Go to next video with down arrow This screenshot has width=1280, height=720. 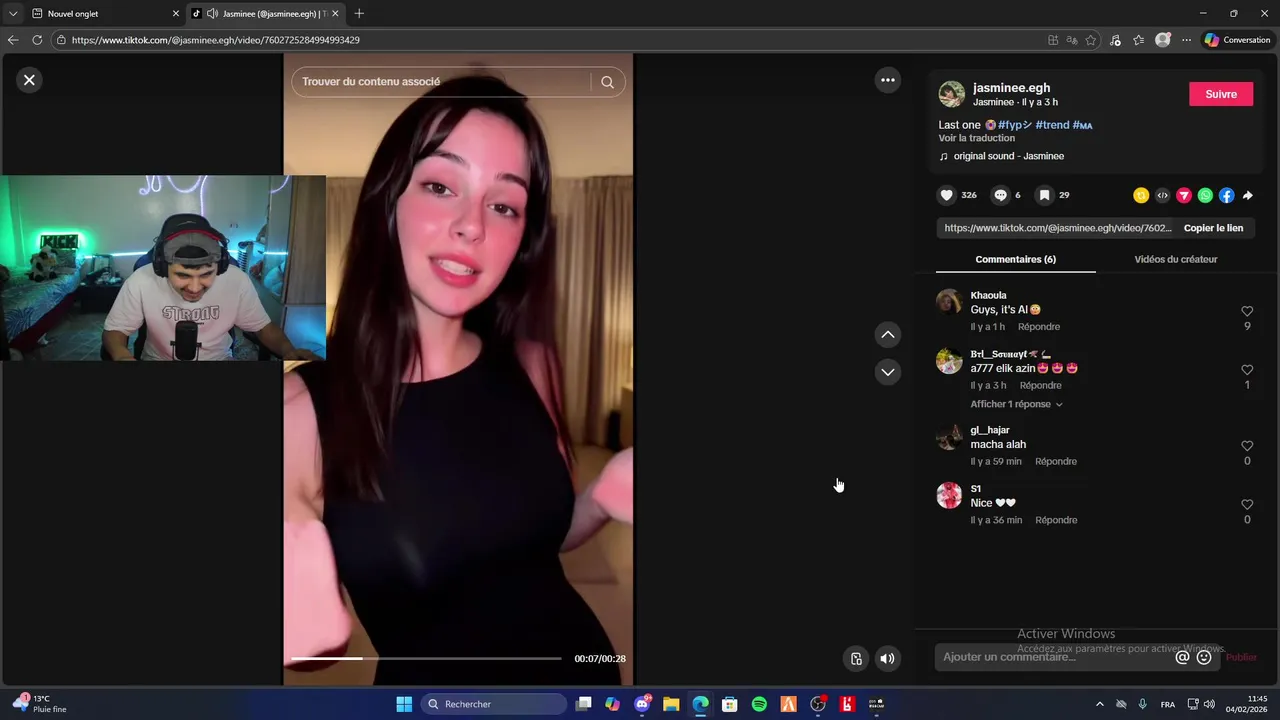[888, 372]
